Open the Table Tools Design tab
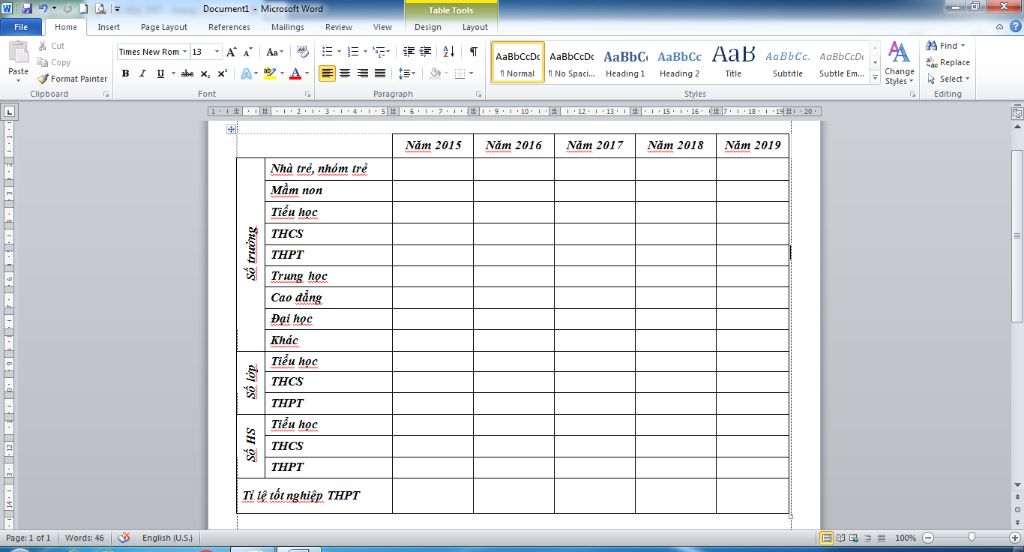 point(428,27)
